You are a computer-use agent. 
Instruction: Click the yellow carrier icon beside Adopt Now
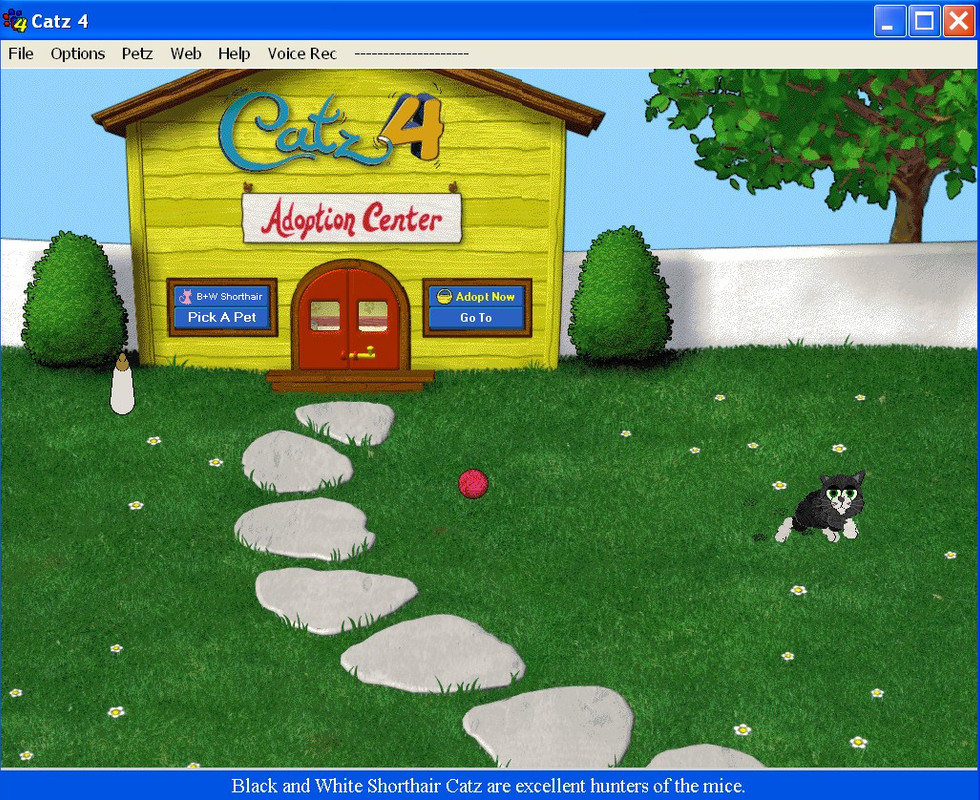444,296
